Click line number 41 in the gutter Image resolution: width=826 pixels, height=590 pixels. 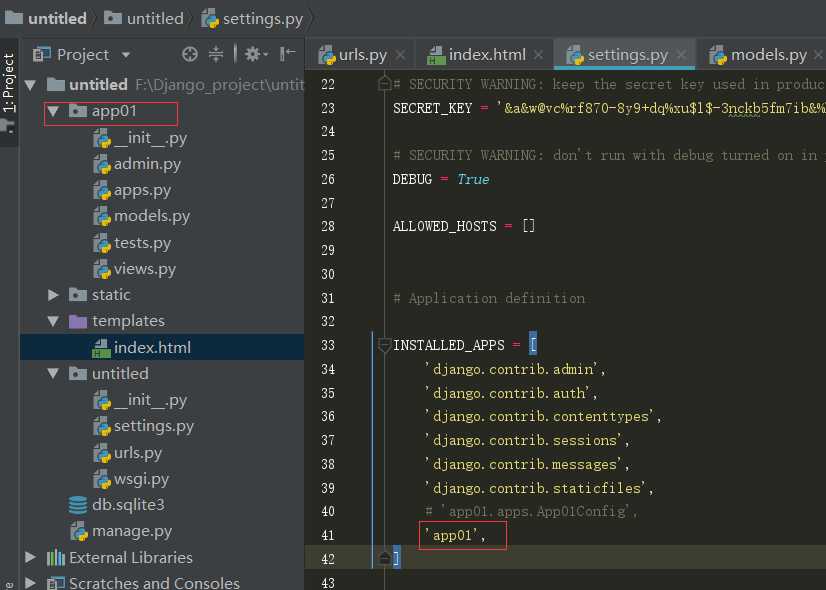[x=328, y=535]
